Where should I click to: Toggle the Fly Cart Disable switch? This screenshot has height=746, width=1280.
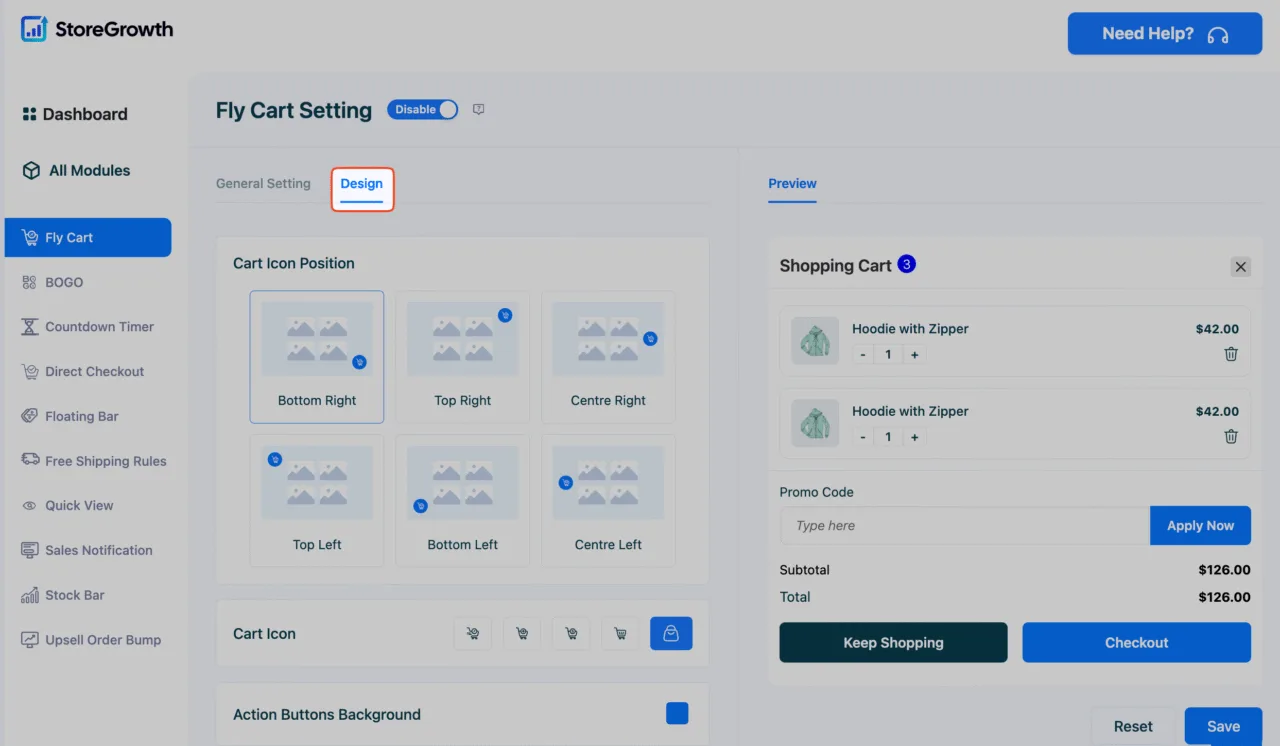click(x=423, y=110)
